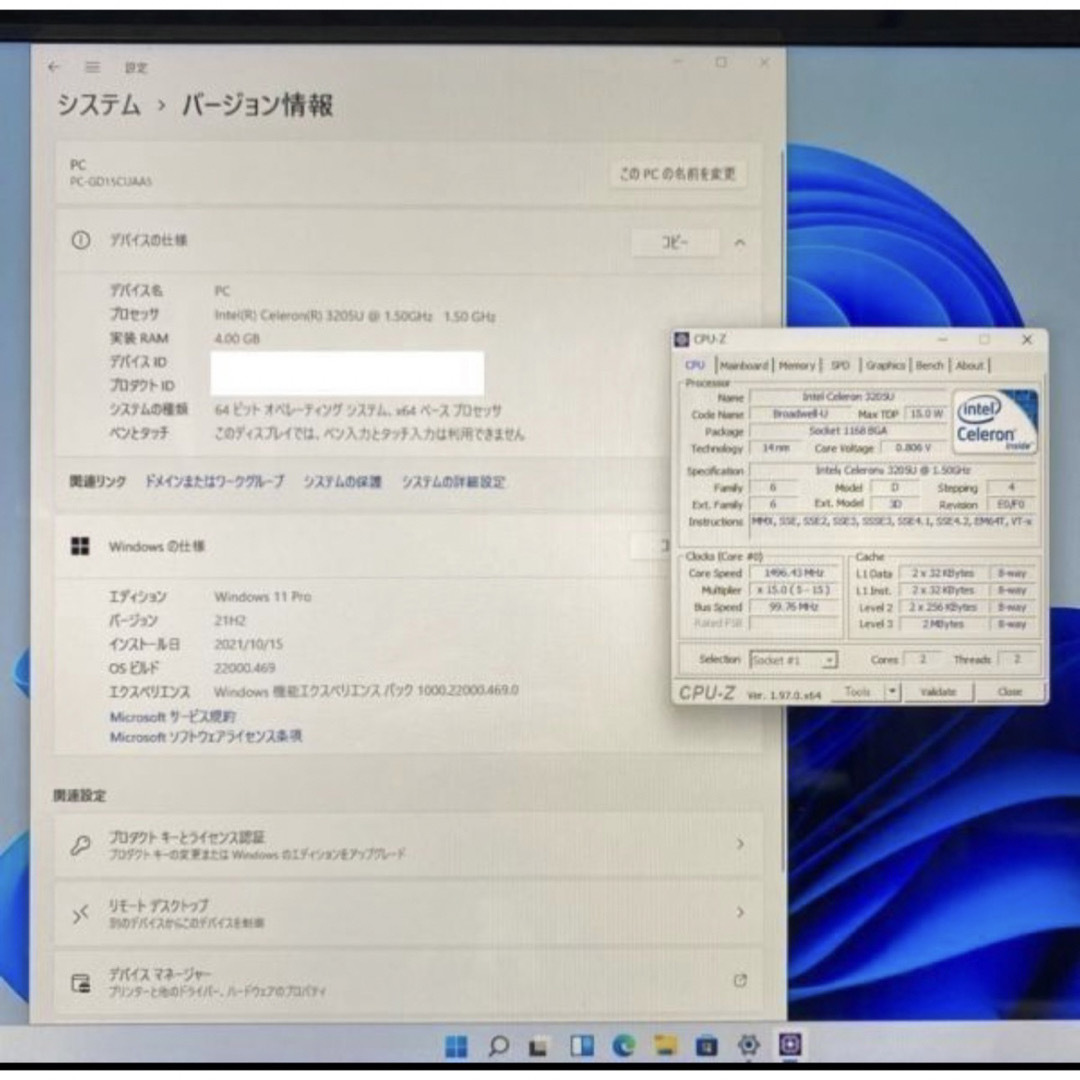Click the リモートデスクトップ icon
Viewport: 1080px width, 1080px height.
[81, 913]
